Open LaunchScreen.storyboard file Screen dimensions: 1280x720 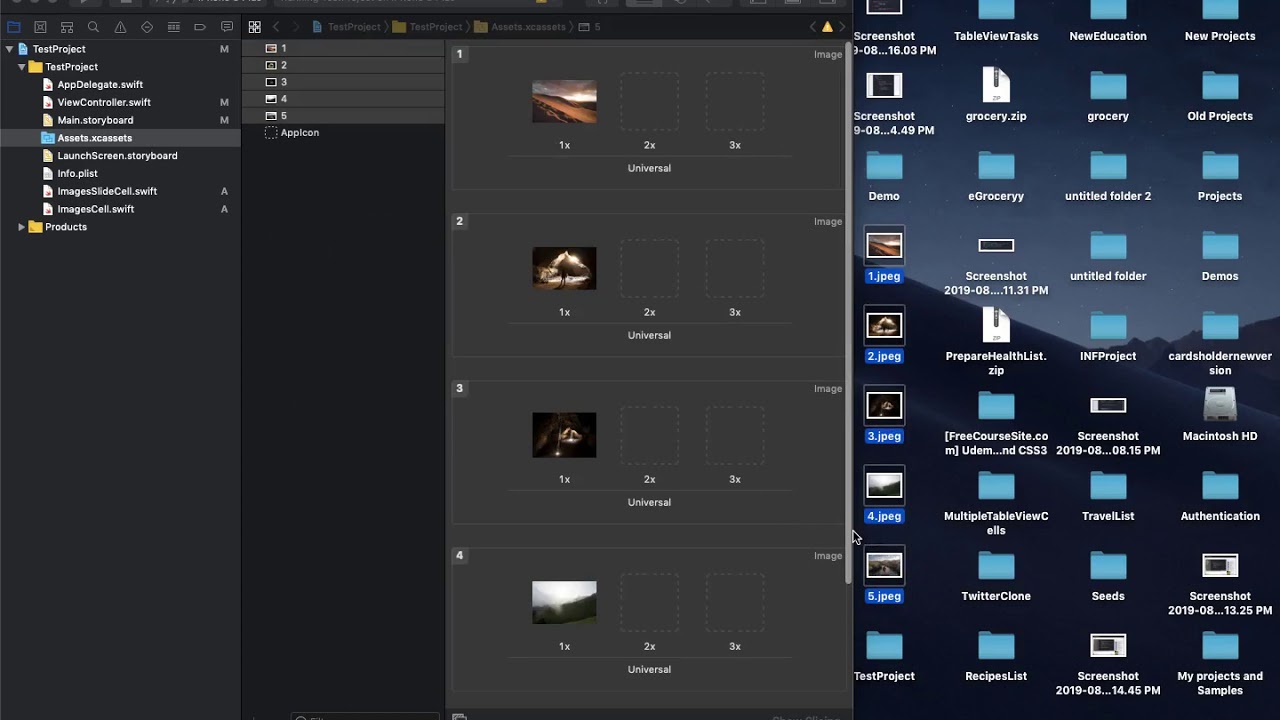point(117,156)
